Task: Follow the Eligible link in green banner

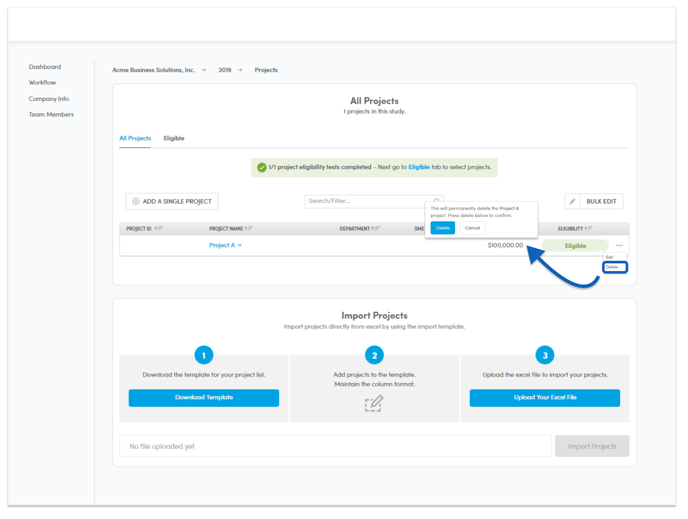Action: pyautogui.click(x=419, y=167)
